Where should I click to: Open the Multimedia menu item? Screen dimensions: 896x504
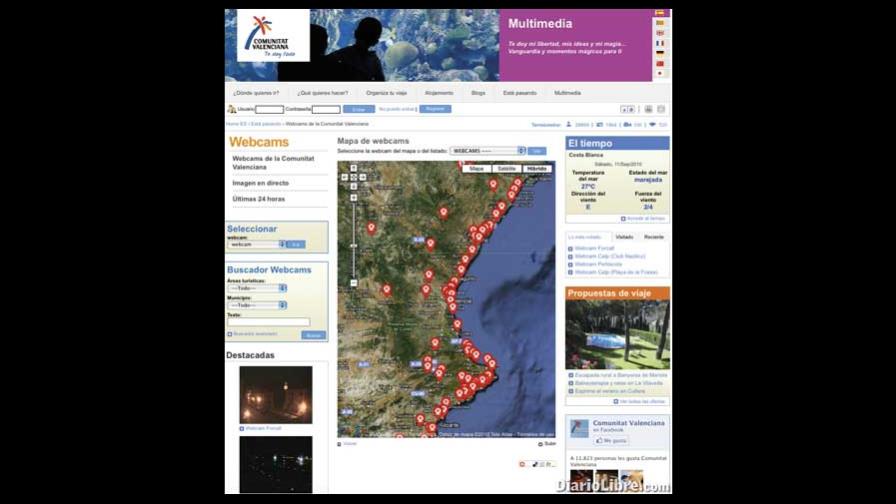click(567, 93)
